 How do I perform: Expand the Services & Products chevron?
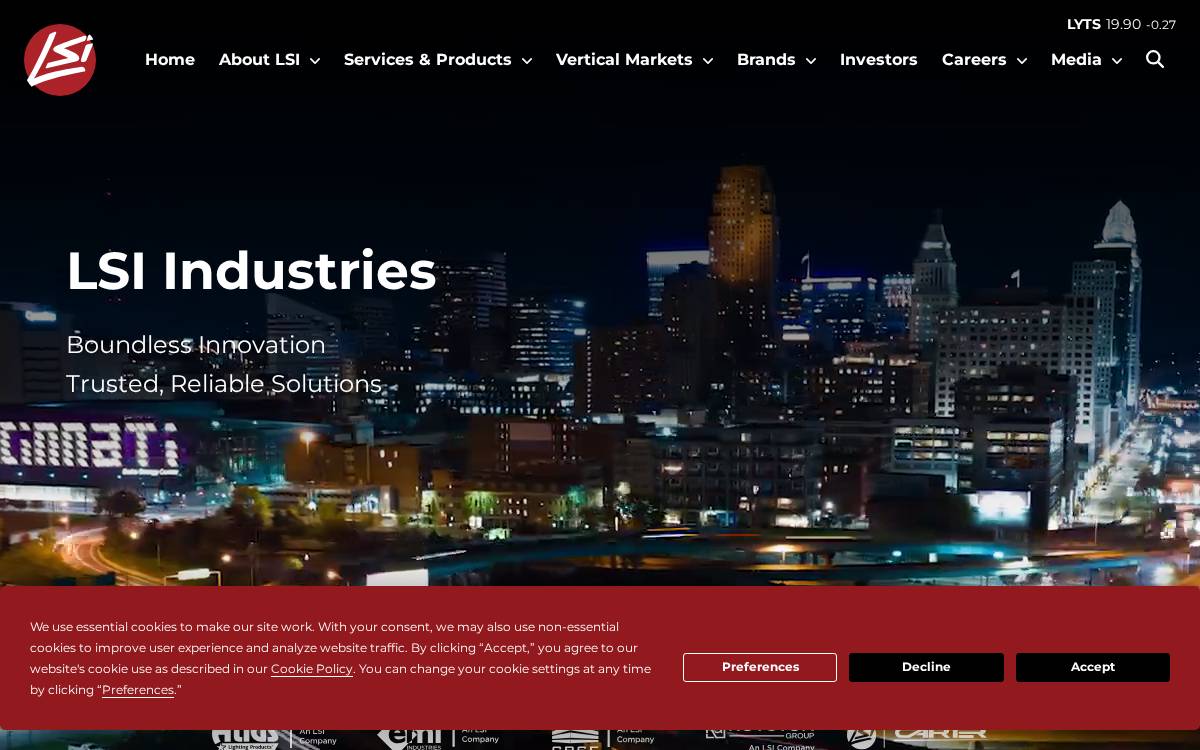tap(527, 61)
